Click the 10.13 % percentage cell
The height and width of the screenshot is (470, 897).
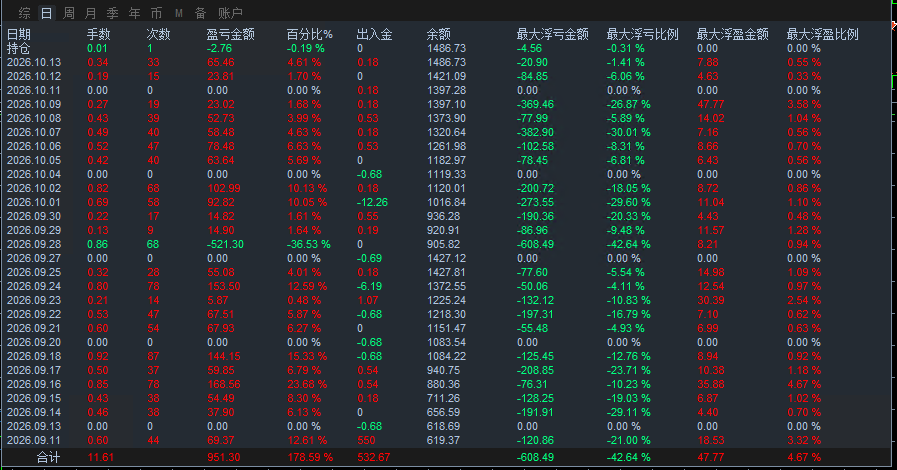pos(307,188)
